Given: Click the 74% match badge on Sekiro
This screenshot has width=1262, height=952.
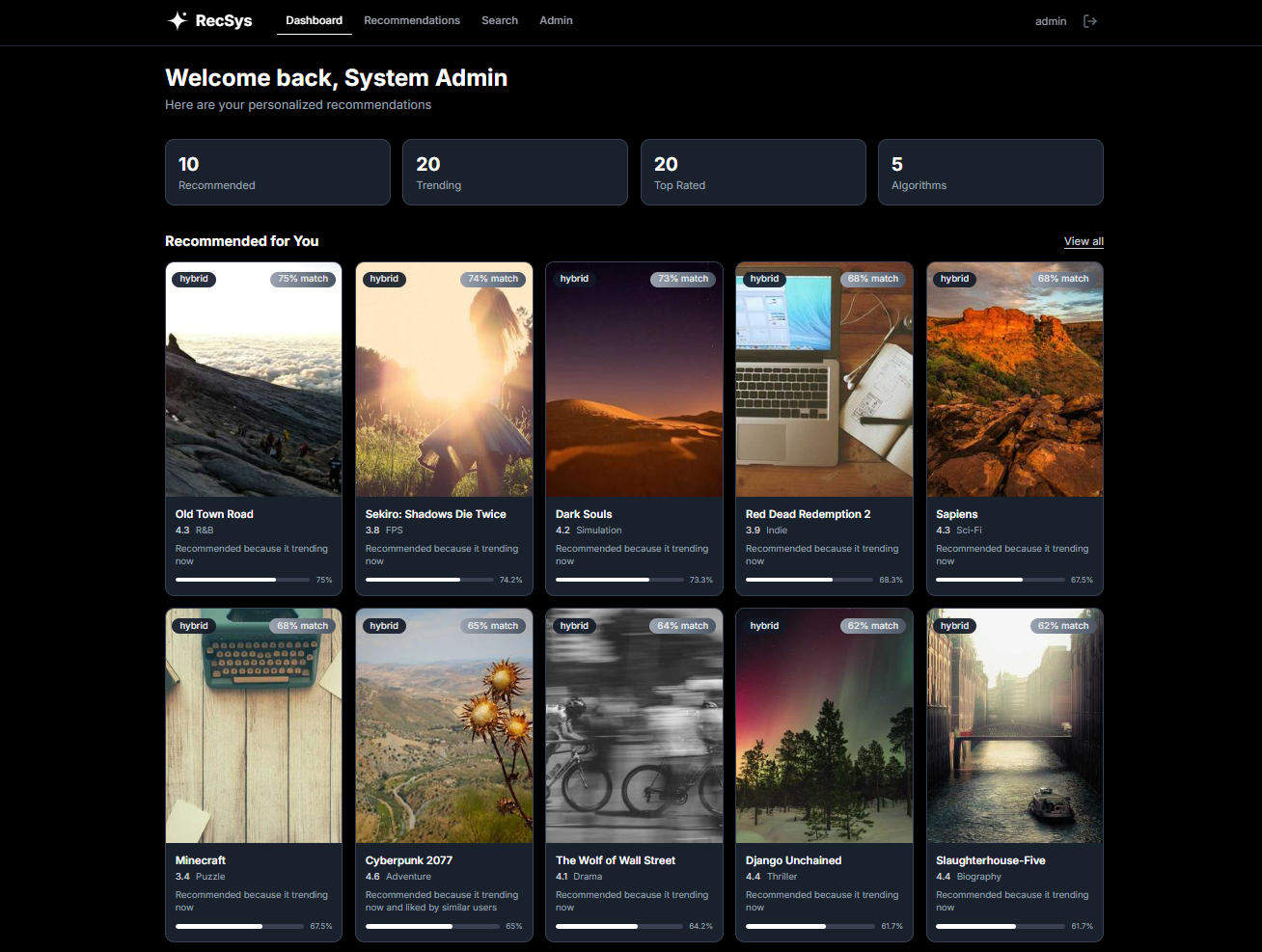Looking at the screenshot, I should [493, 279].
